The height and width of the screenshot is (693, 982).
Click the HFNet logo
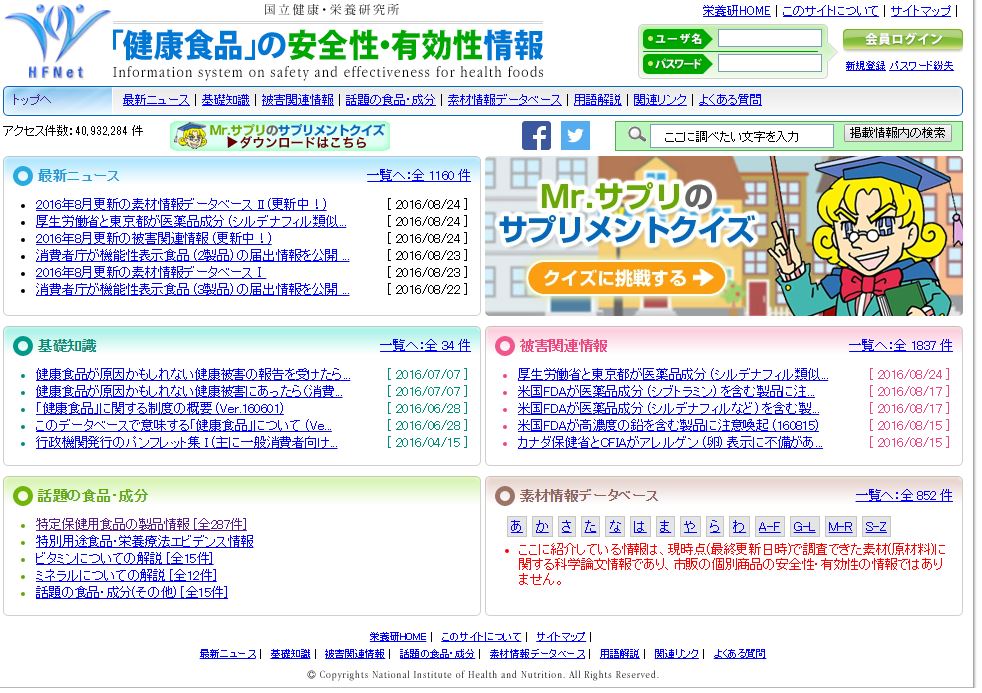tap(56, 42)
